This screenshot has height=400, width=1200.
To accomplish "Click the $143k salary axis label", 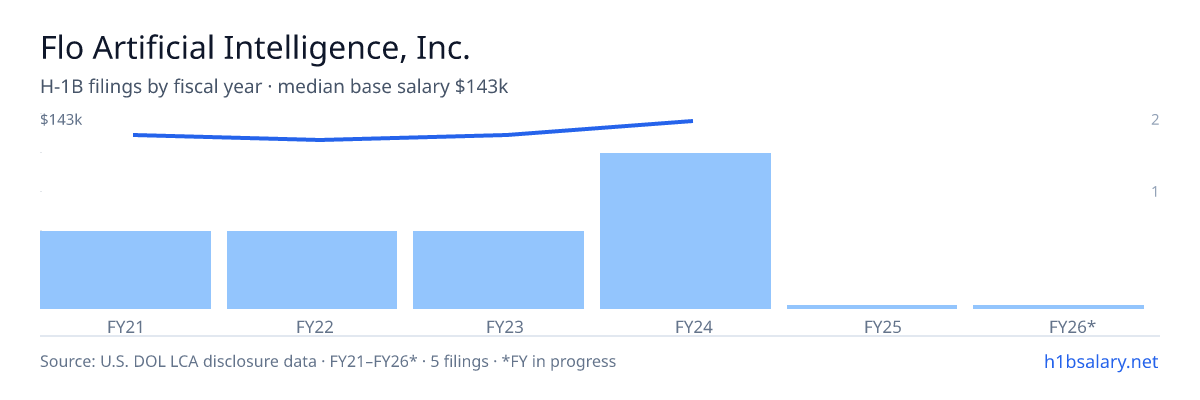I will 61,120.
